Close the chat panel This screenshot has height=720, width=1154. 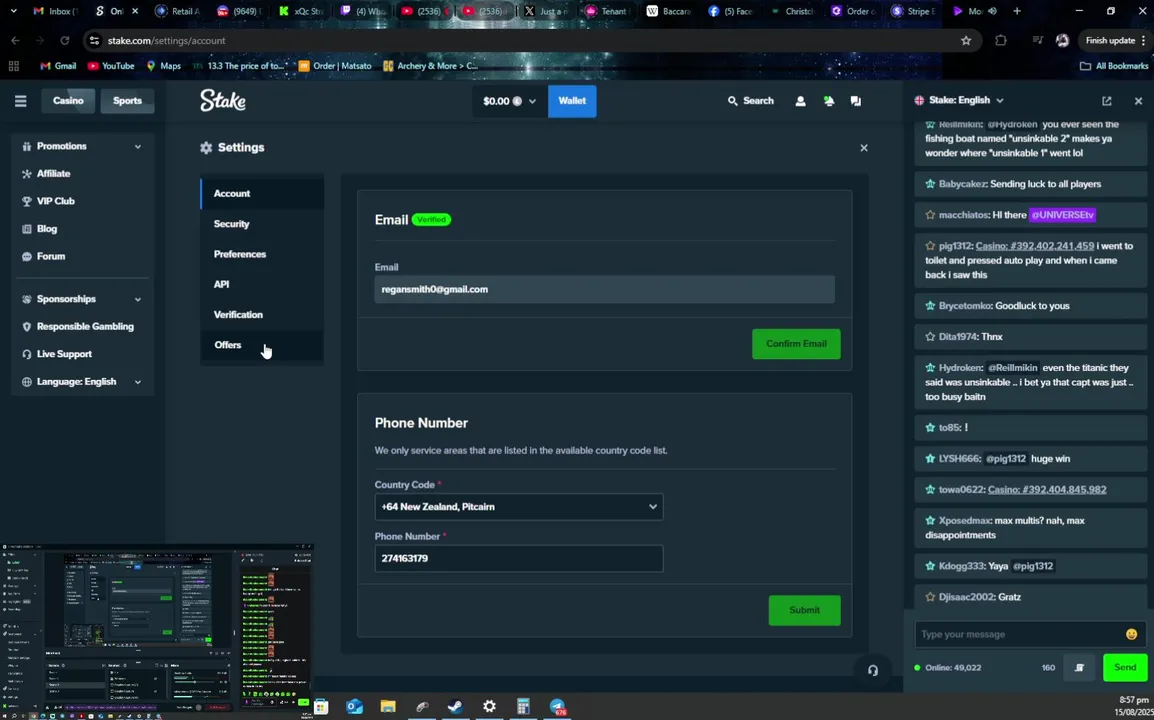pyautogui.click(x=1138, y=101)
